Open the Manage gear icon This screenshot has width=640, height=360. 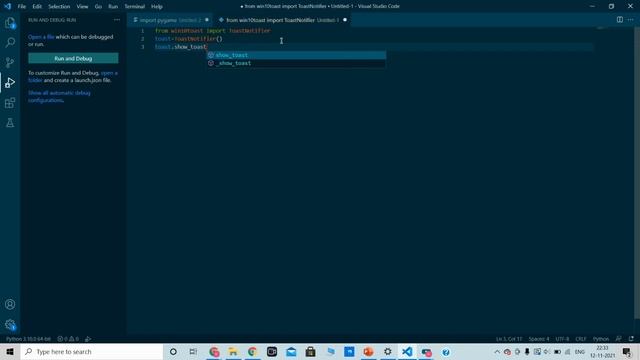tap(10, 325)
